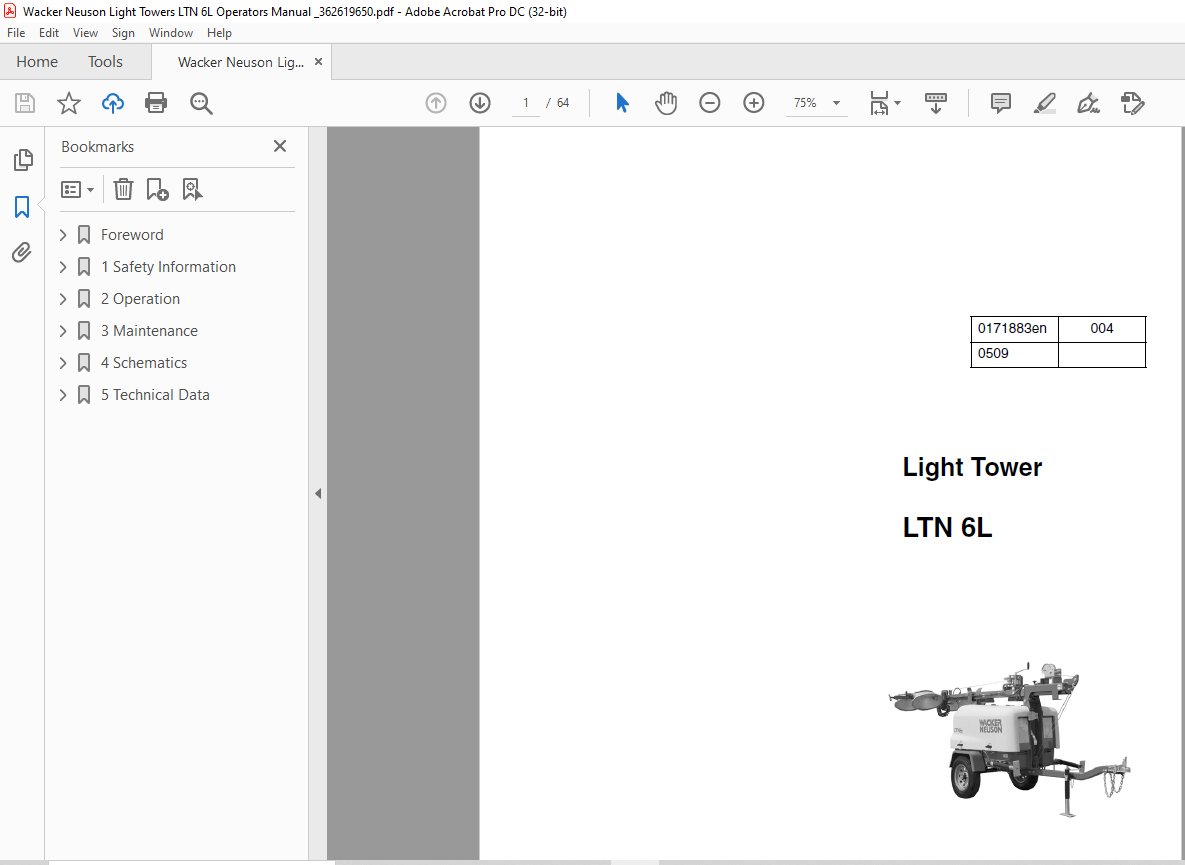Image resolution: width=1185 pixels, height=865 pixels.
Task: Click the Save file icon
Action: pos(25,103)
